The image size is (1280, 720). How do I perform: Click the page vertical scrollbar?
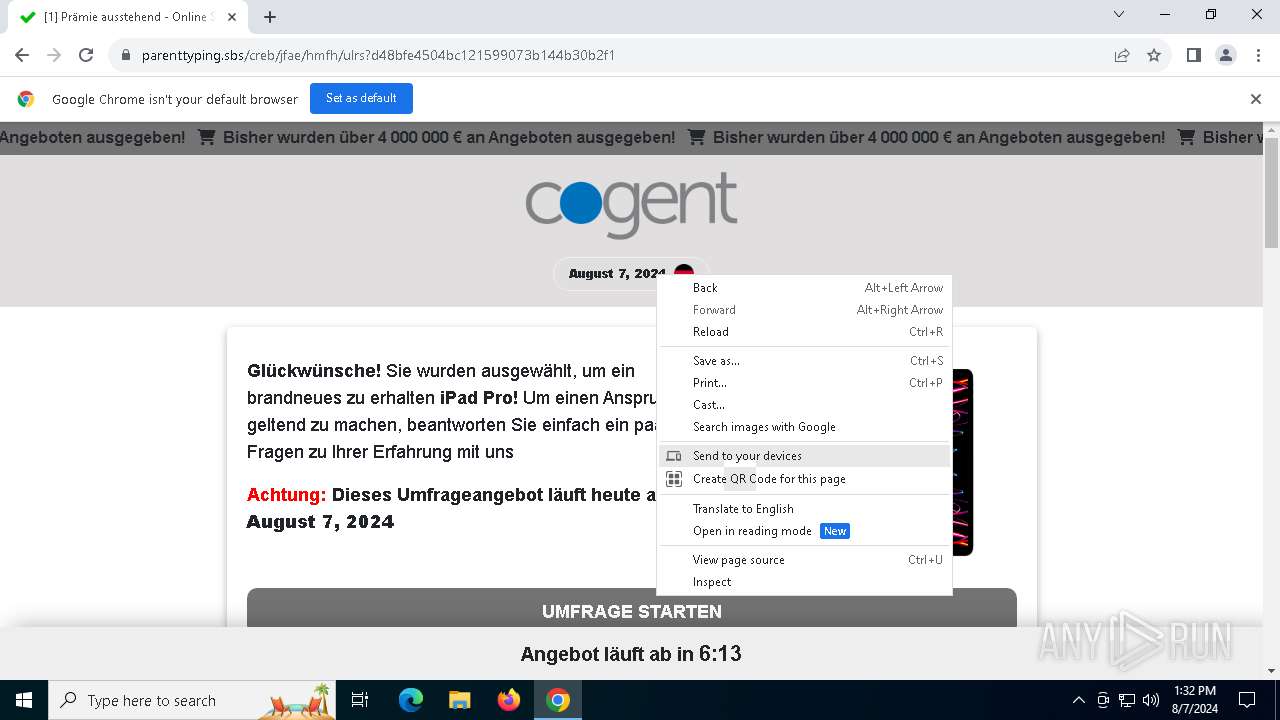click(x=1272, y=193)
